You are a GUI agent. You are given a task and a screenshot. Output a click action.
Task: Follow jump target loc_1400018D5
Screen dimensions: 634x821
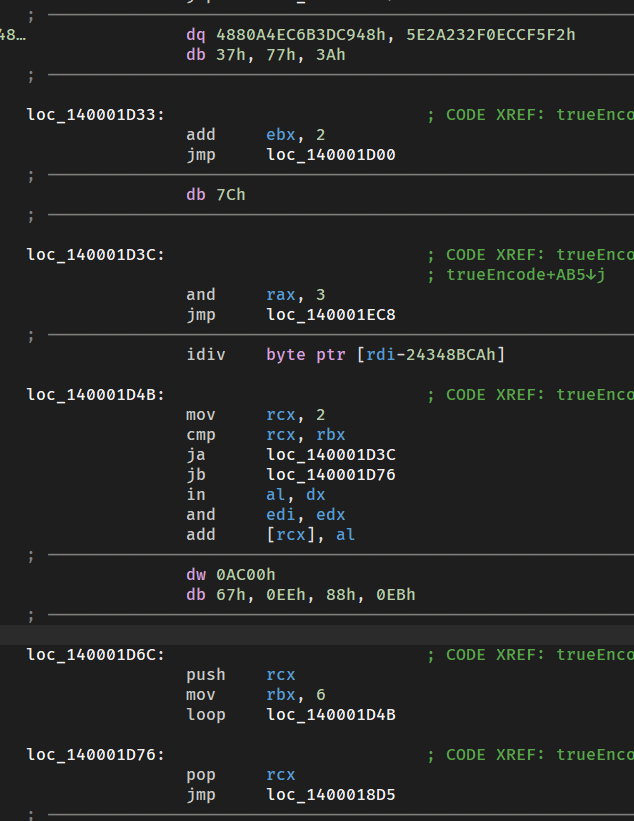[331, 795]
